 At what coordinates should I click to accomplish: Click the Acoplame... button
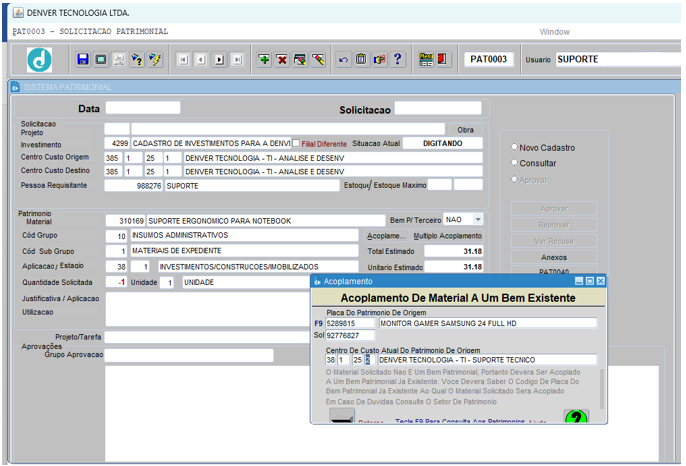(386, 236)
